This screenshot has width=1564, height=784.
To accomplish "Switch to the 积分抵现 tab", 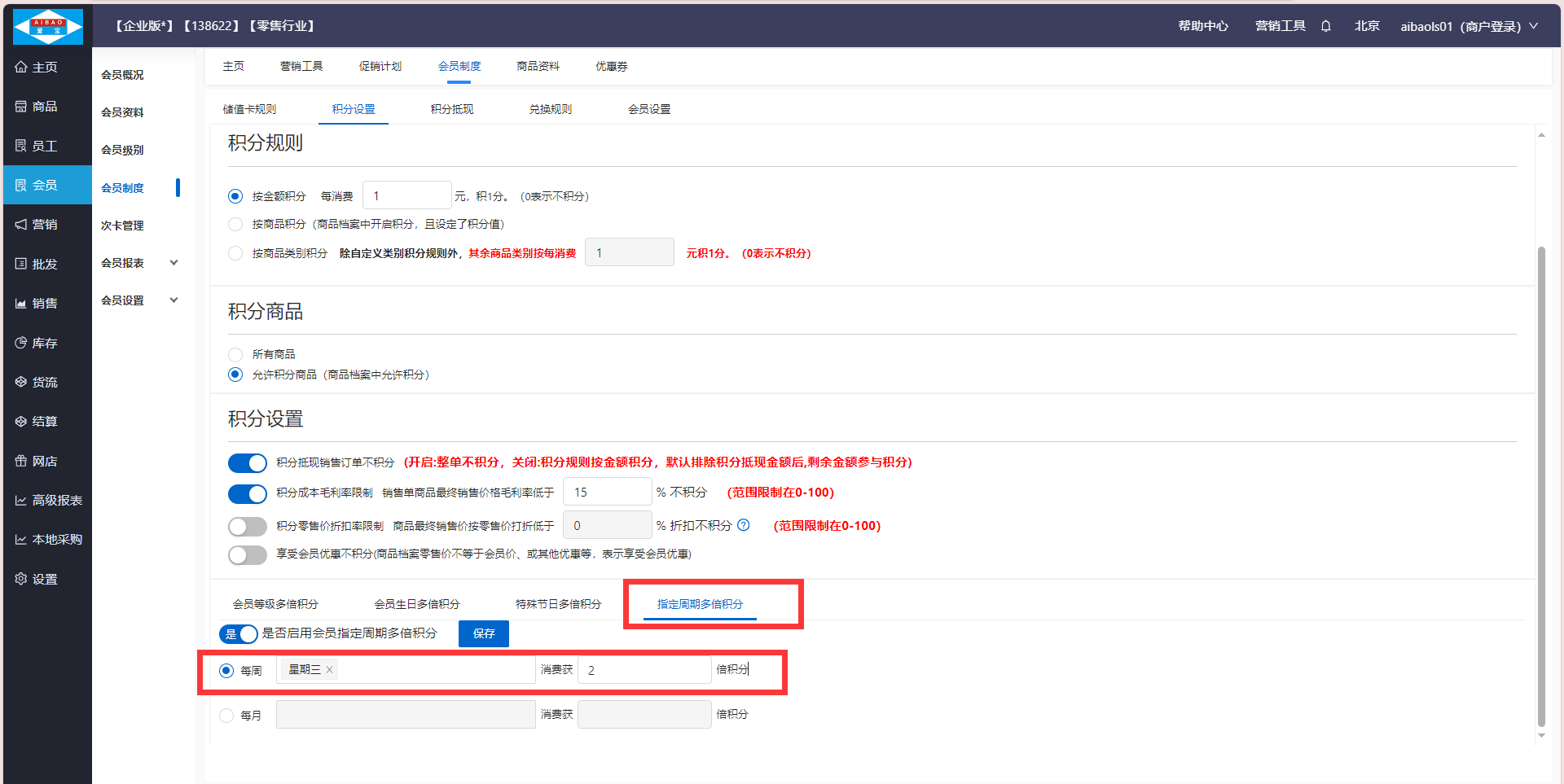I will (451, 109).
